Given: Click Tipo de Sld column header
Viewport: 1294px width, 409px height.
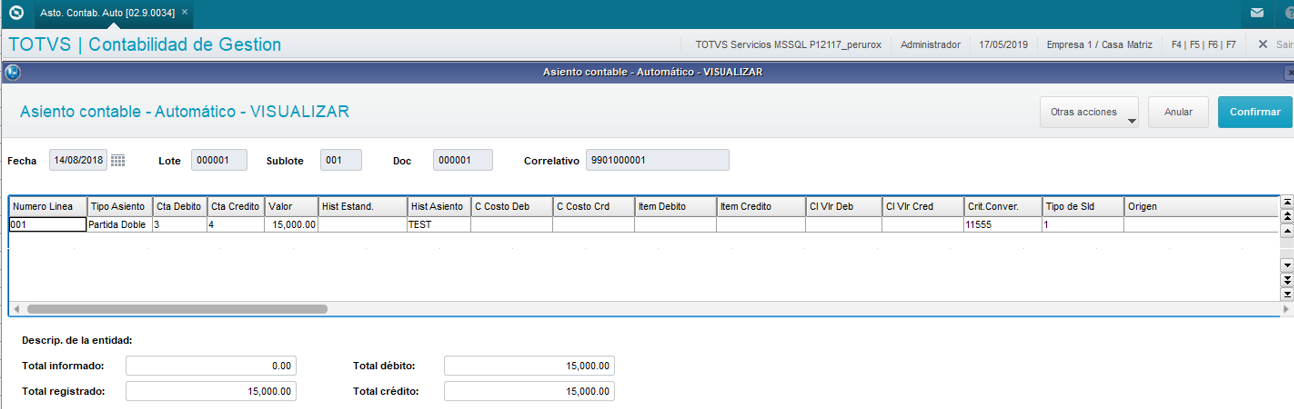Looking at the screenshot, I should 1083,206.
